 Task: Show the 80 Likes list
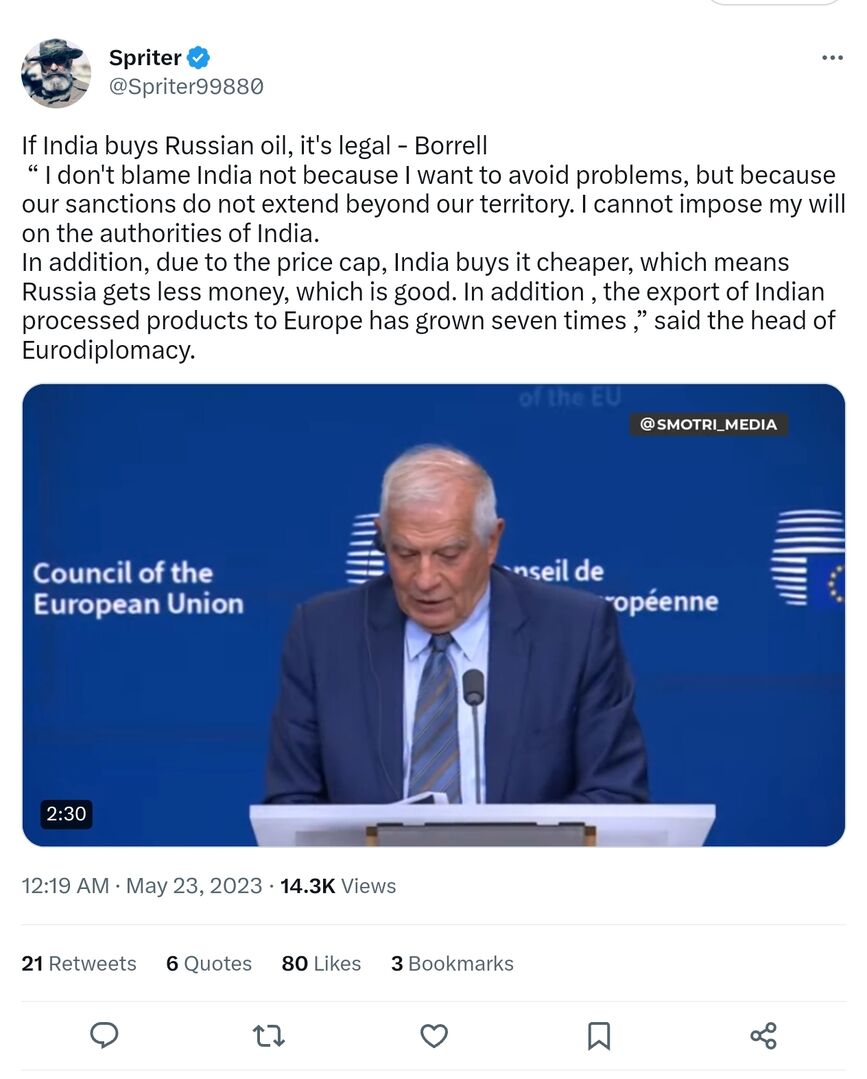pos(321,964)
